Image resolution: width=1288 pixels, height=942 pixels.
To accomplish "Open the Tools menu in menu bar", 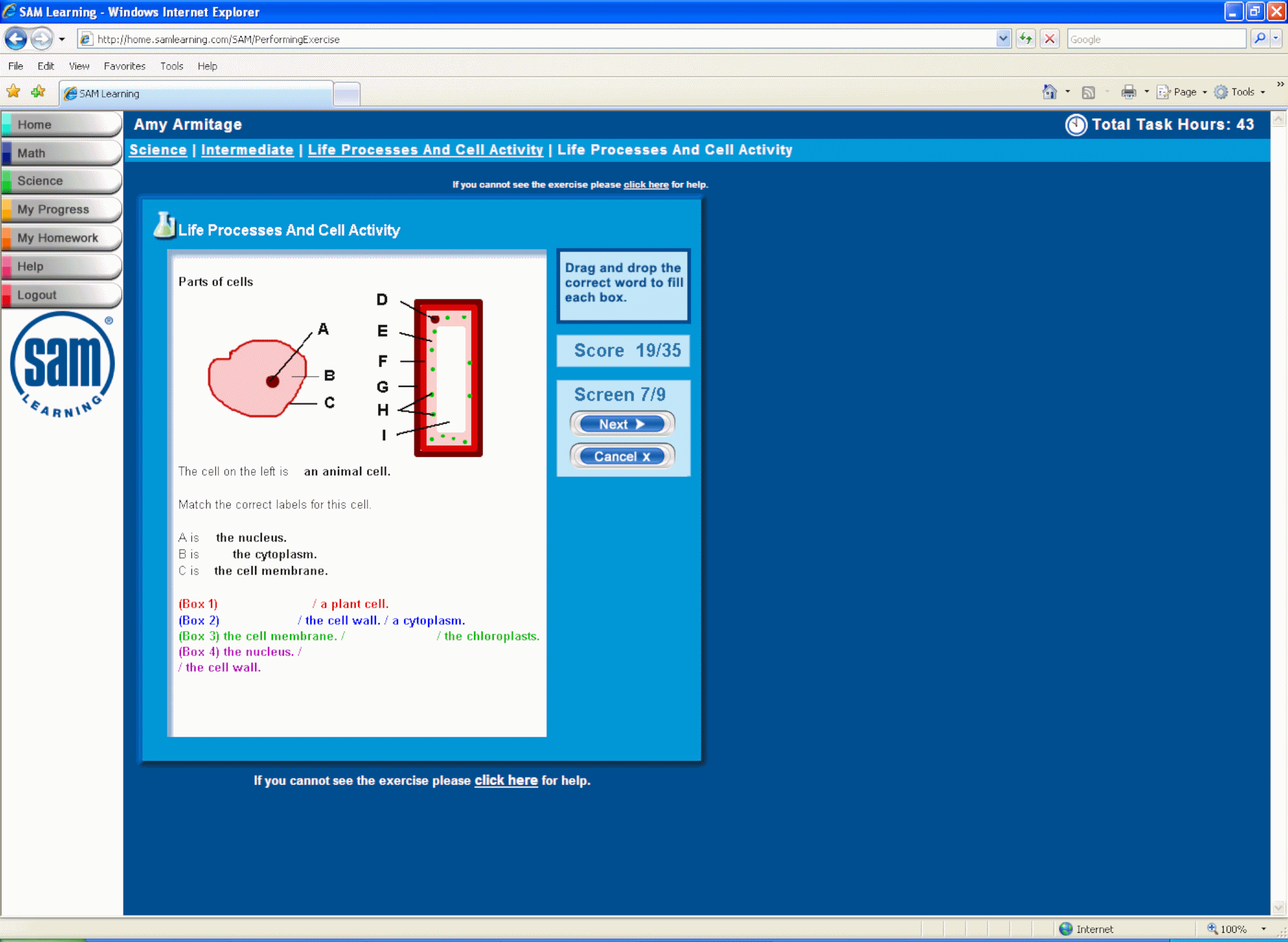I will coord(172,66).
